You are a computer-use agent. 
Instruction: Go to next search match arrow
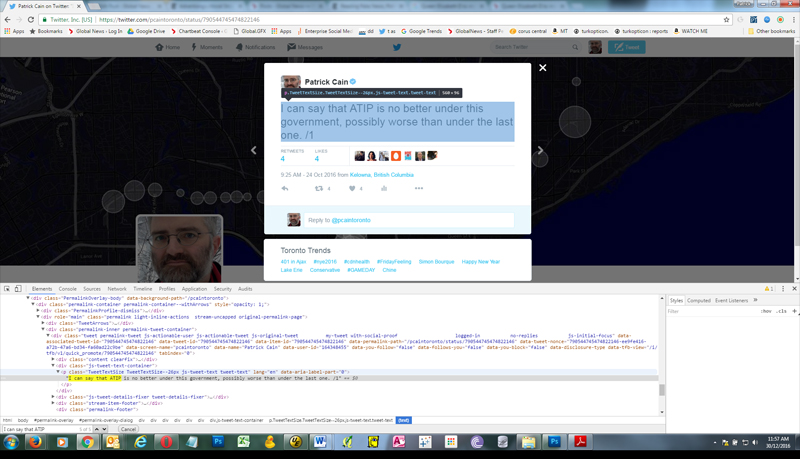coord(104,429)
